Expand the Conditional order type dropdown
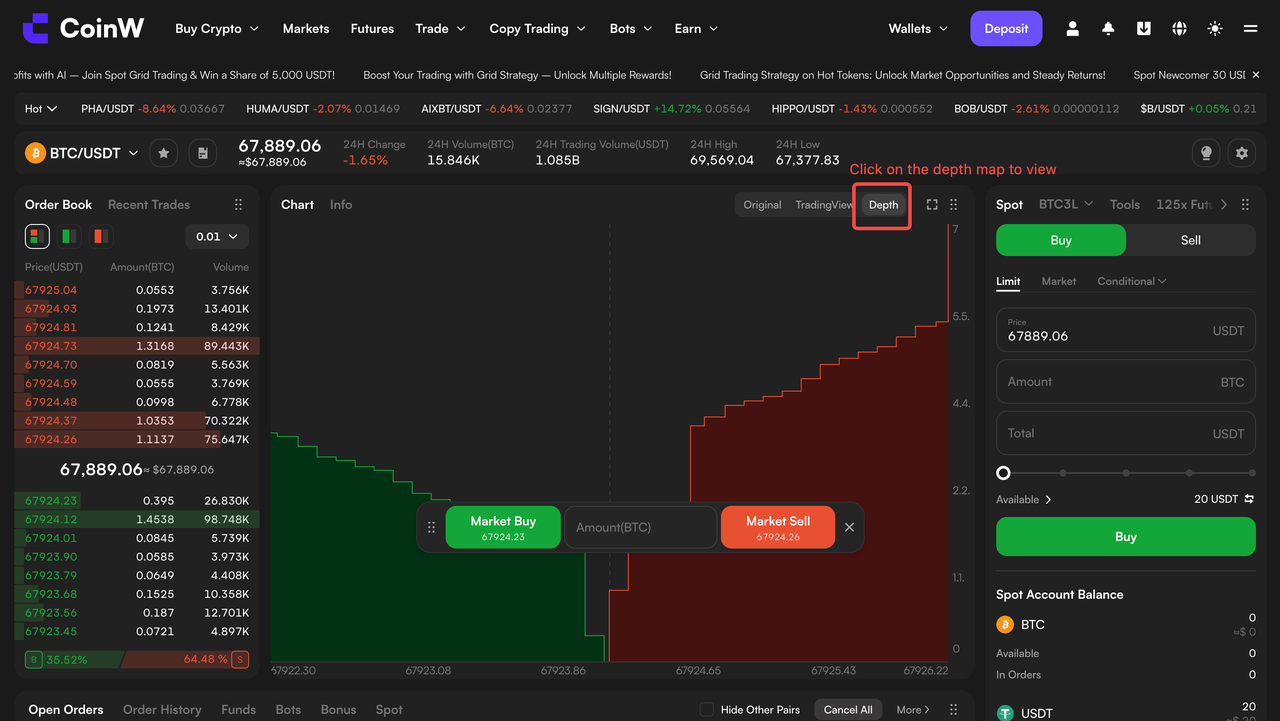The width and height of the screenshot is (1280, 721). (x=1132, y=282)
